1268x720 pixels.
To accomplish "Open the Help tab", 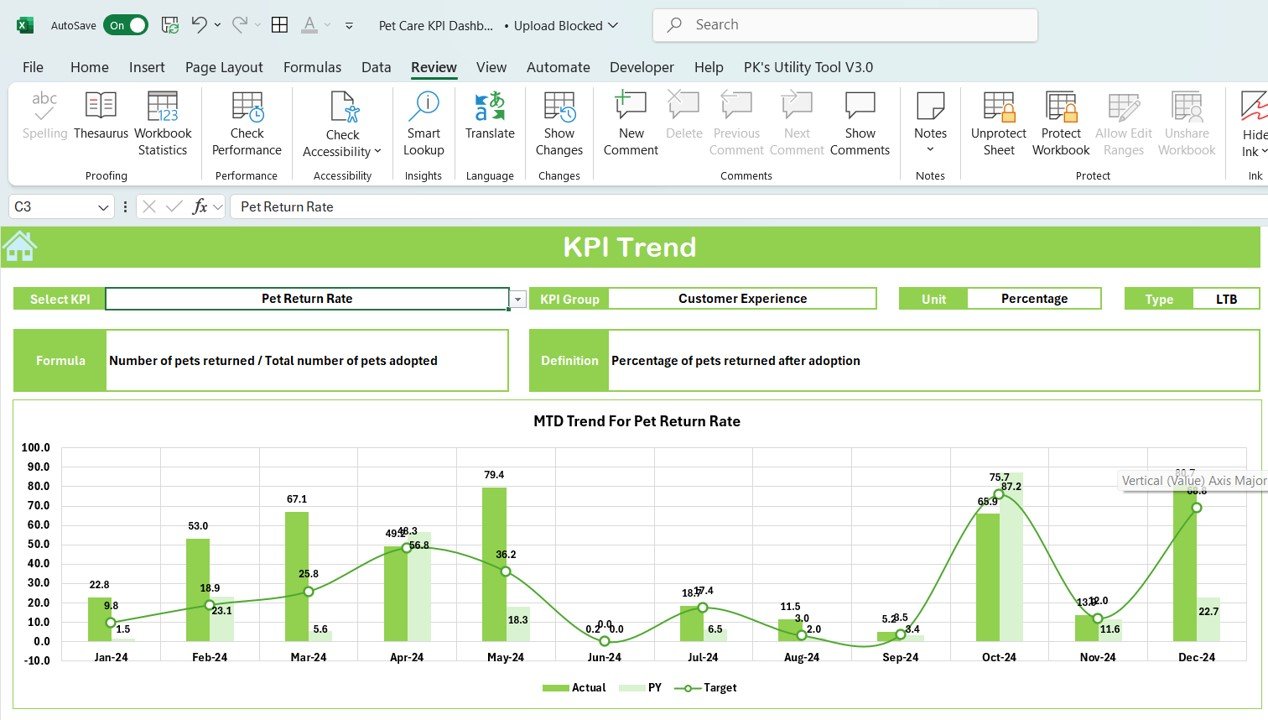I will coord(708,67).
